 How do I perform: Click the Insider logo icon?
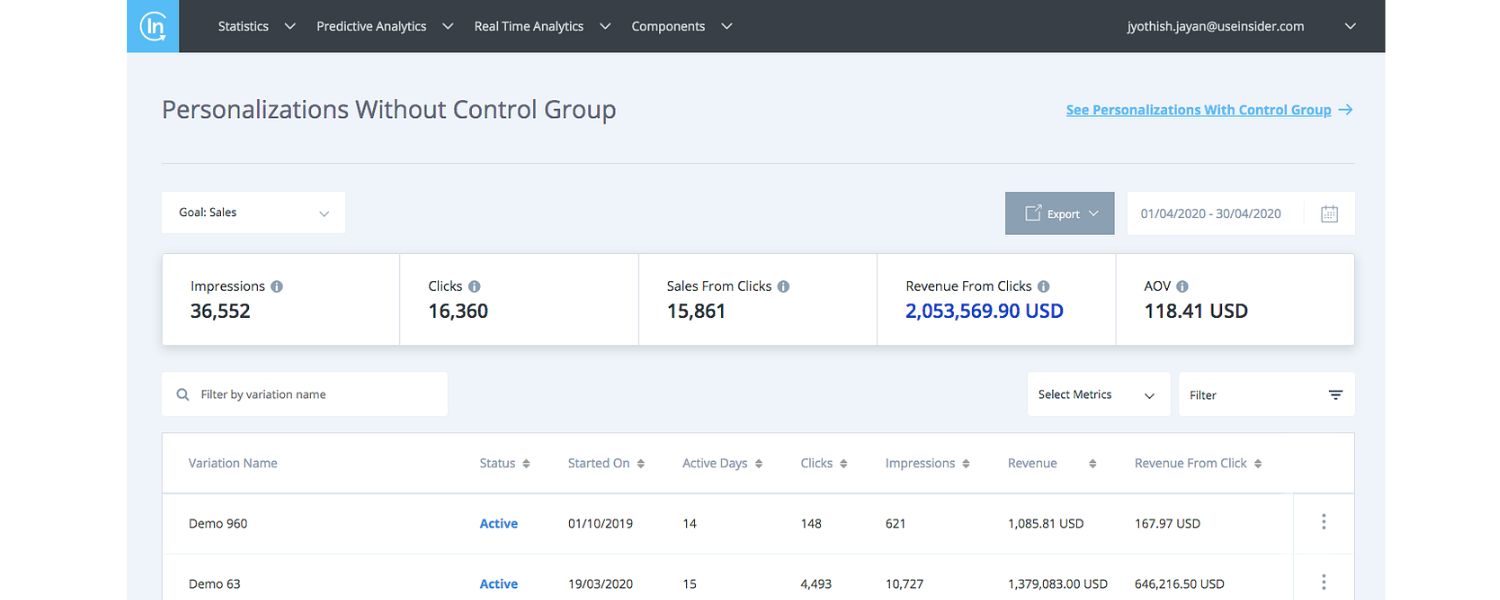tap(152, 25)
